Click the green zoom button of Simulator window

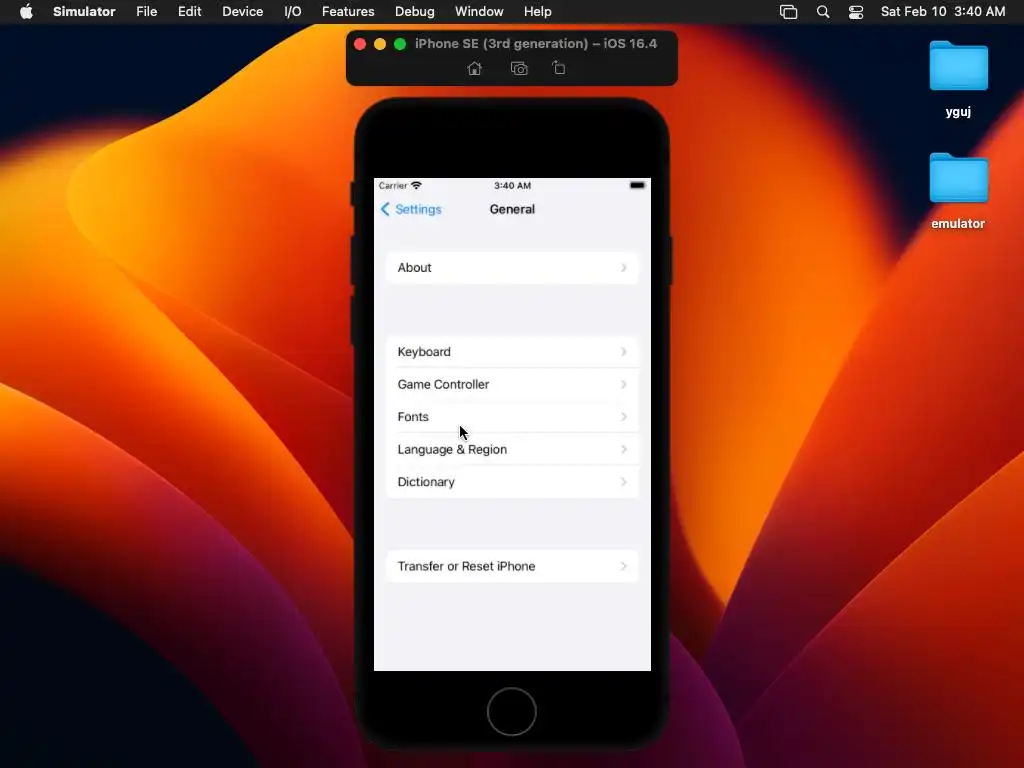400,44
